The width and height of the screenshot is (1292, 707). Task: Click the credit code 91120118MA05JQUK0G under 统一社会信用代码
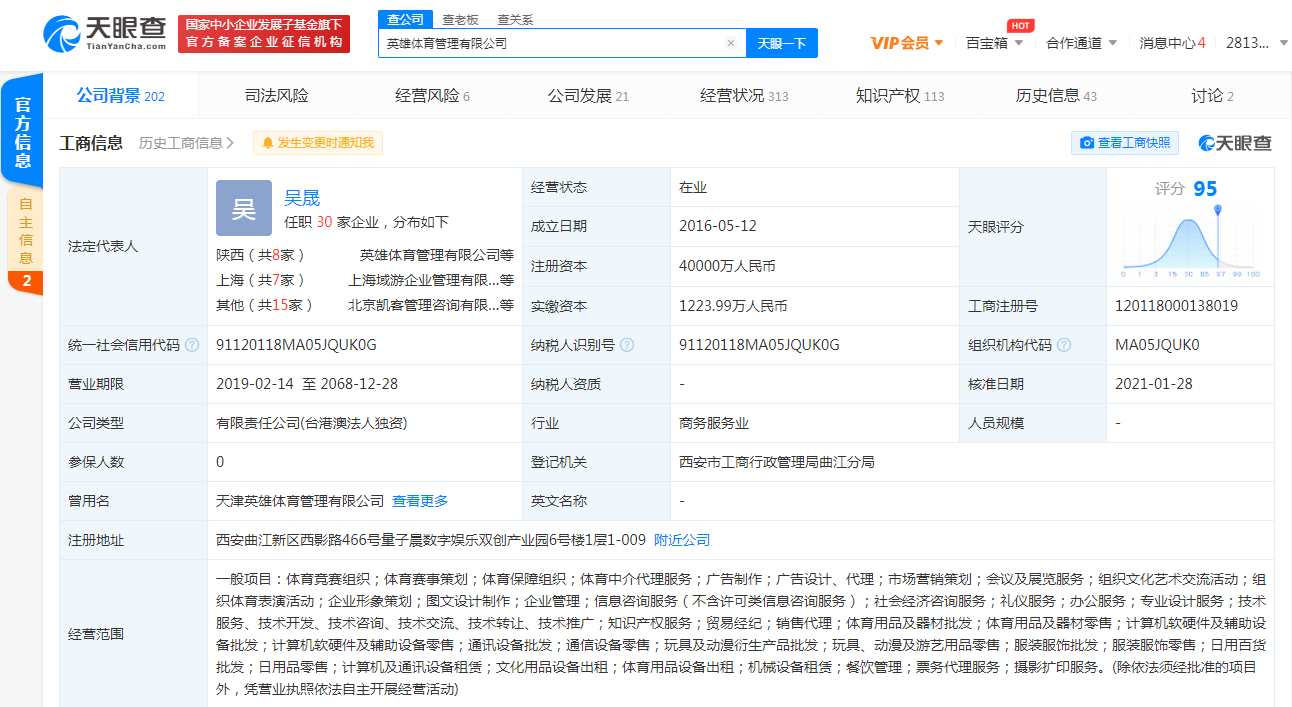tap(296, 345)
